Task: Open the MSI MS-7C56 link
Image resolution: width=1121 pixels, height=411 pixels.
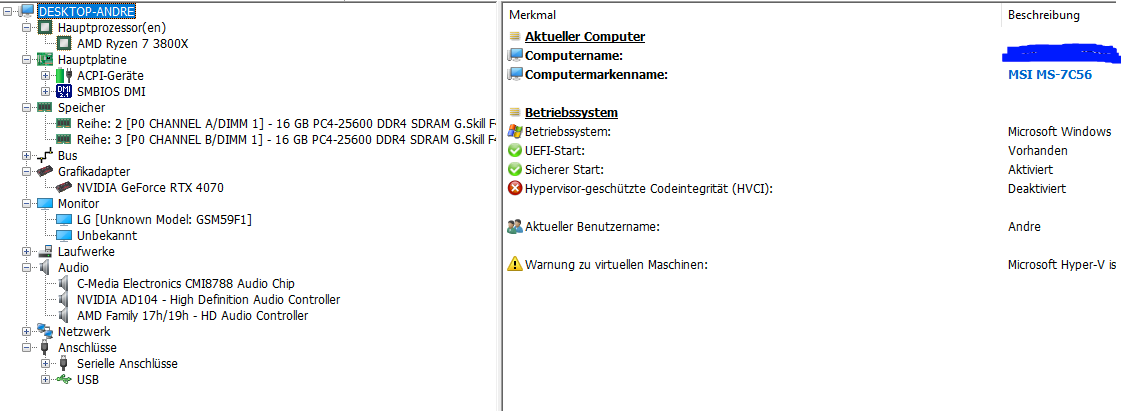Action: 1050,74
